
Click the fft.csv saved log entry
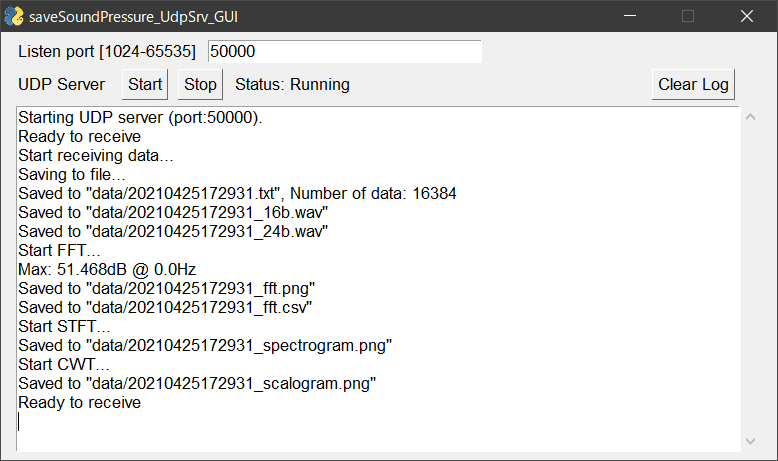(x=165, y=308)
